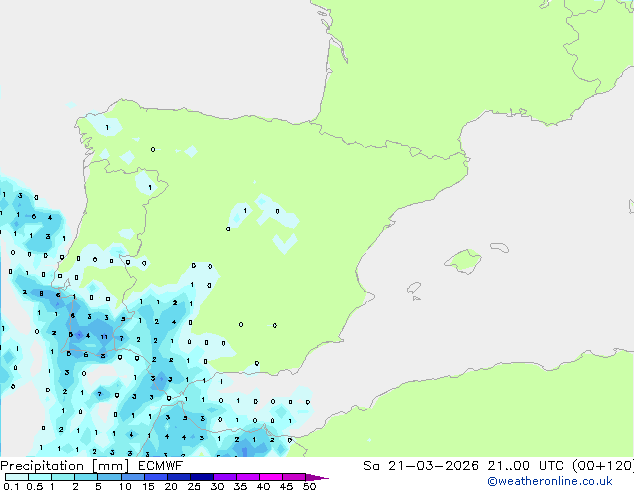Click the legend arrow tip at 50
The width and height of the screenshot is (634, 490).
317,477
